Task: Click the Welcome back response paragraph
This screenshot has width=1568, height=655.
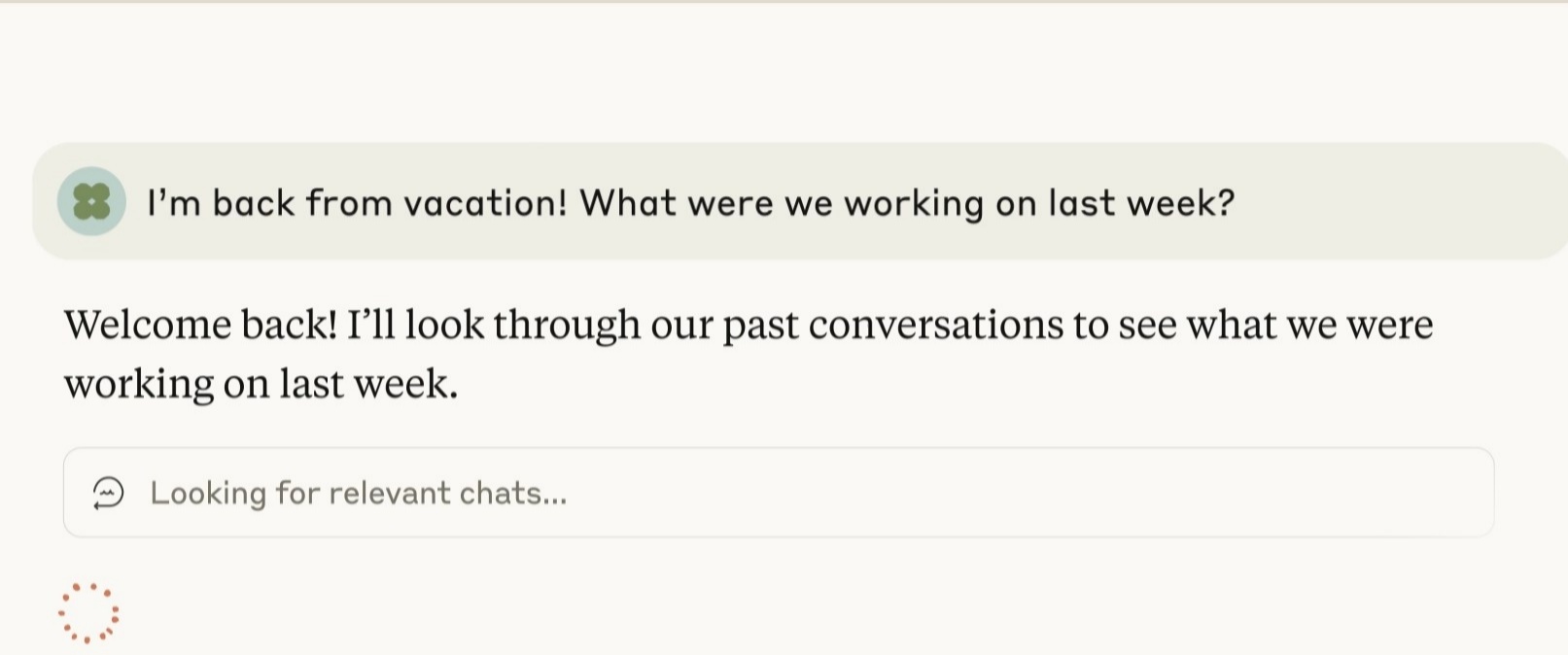Action: [749, 352]
